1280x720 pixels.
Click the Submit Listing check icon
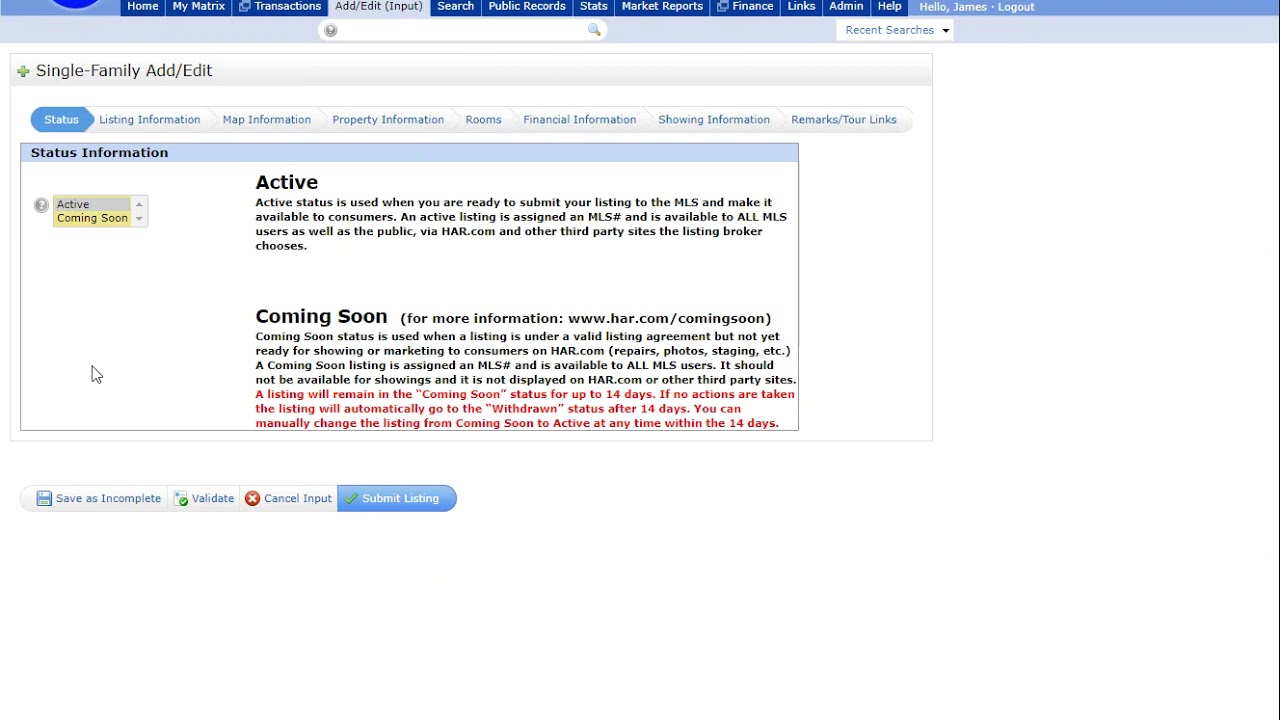point(351,498)
